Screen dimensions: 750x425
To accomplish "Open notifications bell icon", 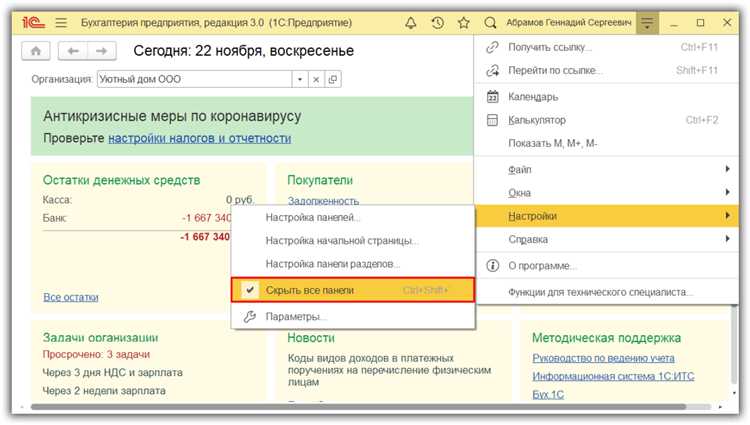I will pos(412,22).
